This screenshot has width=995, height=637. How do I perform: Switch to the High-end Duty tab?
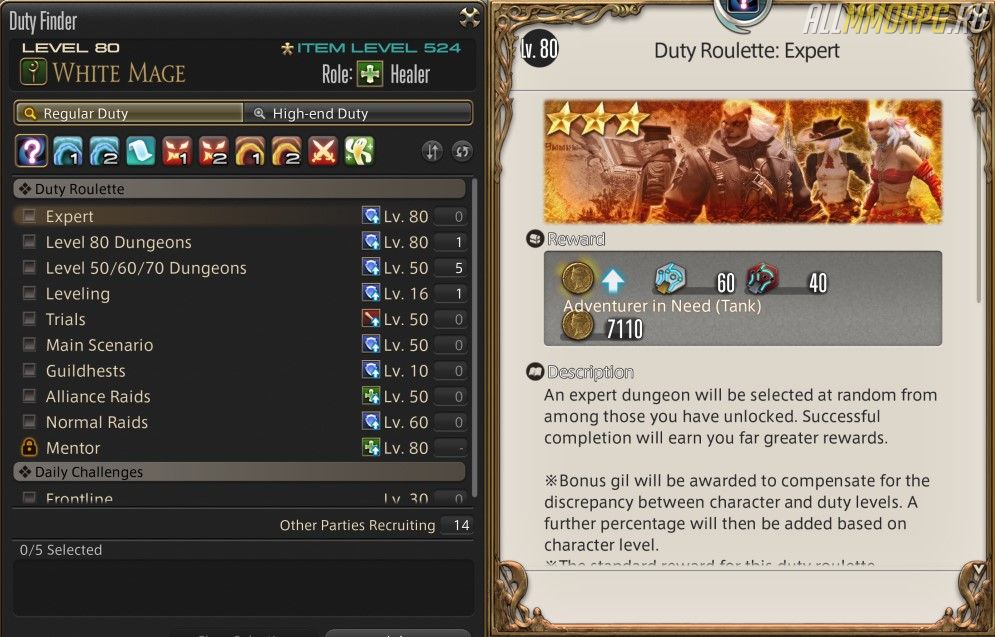tap(358, 114)
